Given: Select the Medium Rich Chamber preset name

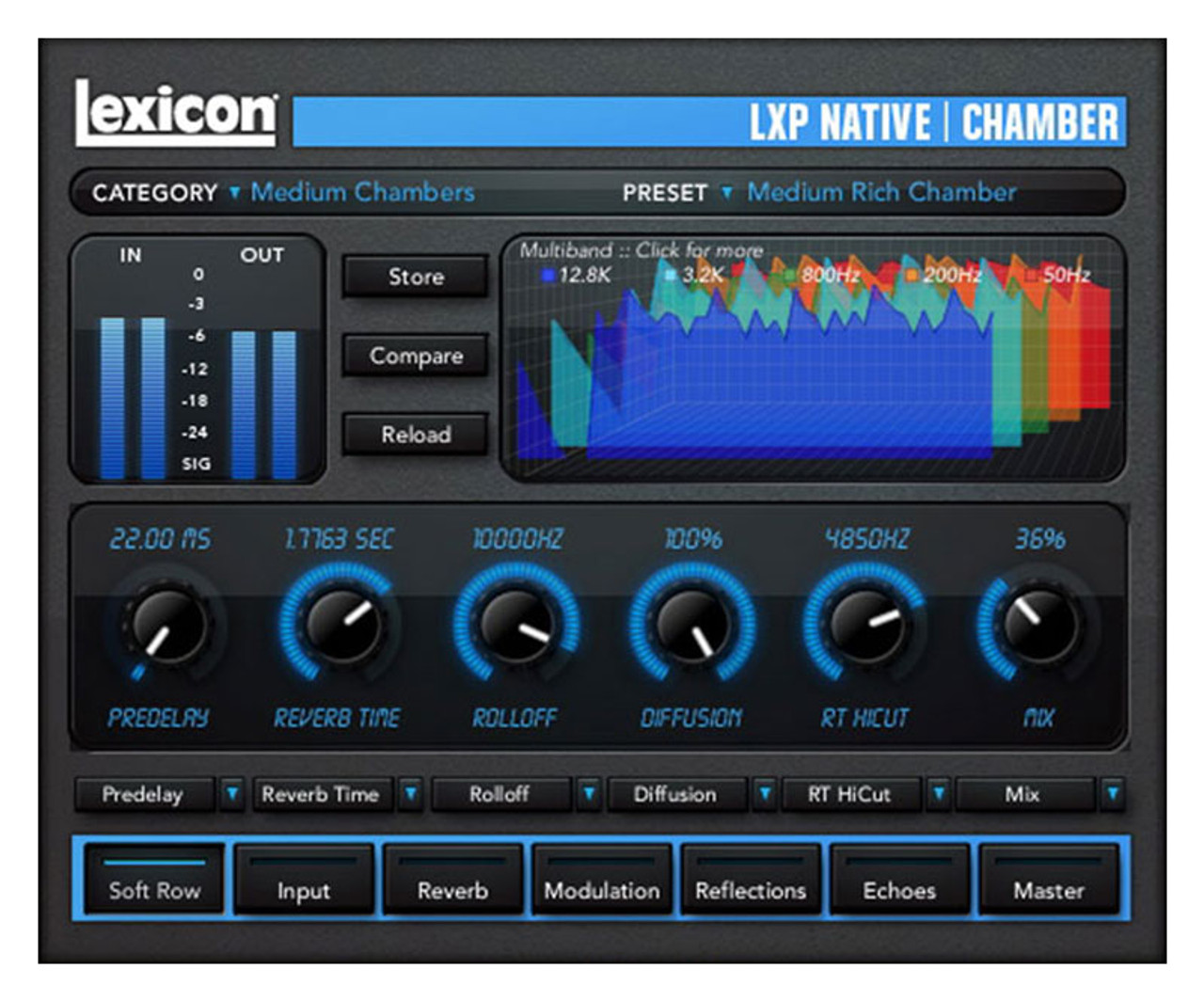Looking at the screenshot, I should [881, 192].
